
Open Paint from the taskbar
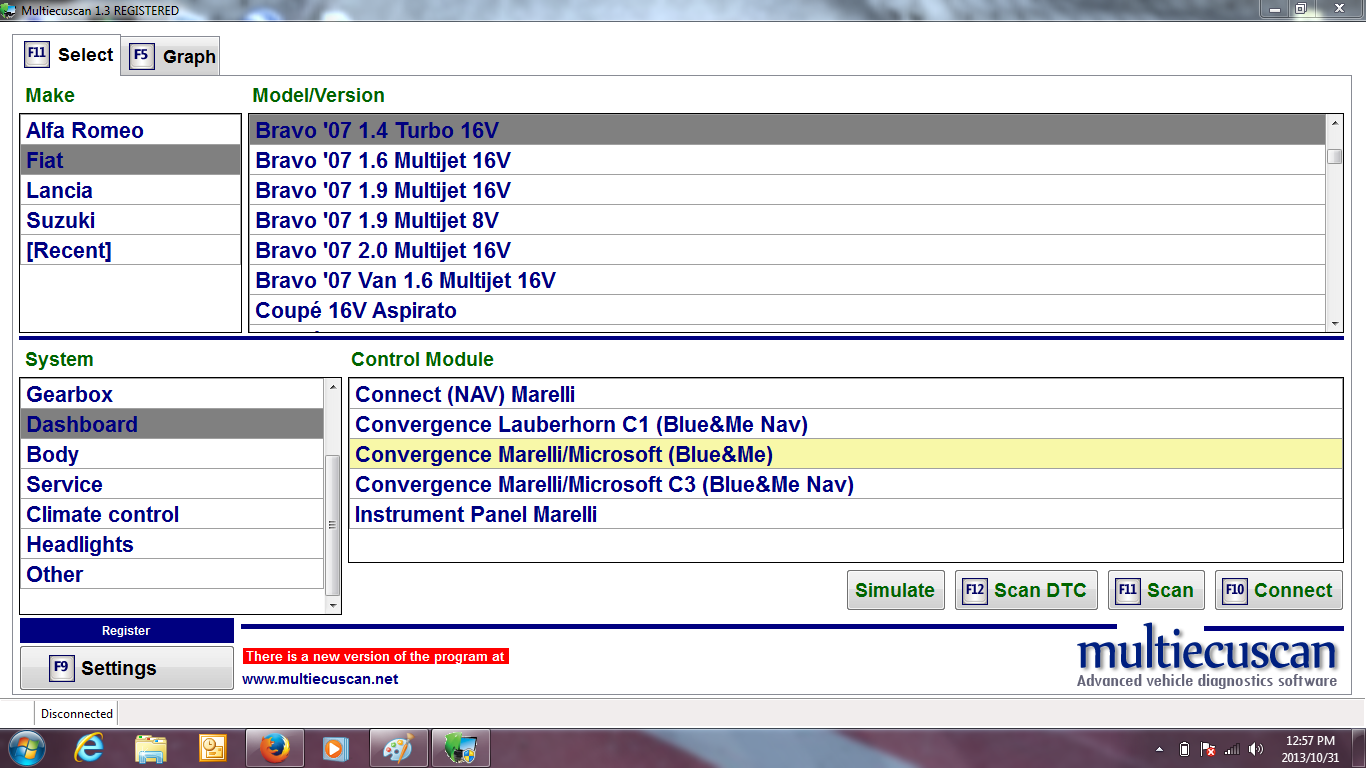[398, 748]
